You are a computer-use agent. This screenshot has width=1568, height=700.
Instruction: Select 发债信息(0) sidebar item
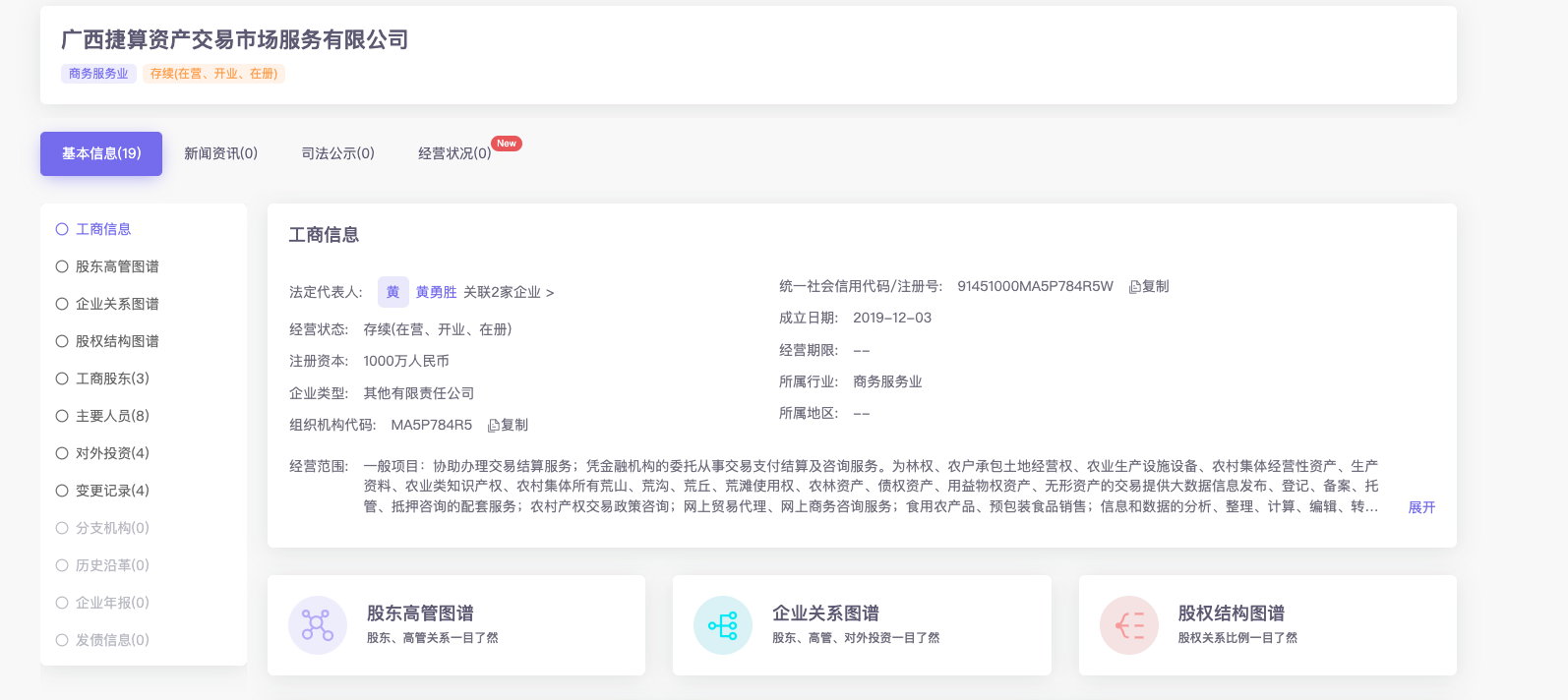pyautogui.click(x=102, y=640)
